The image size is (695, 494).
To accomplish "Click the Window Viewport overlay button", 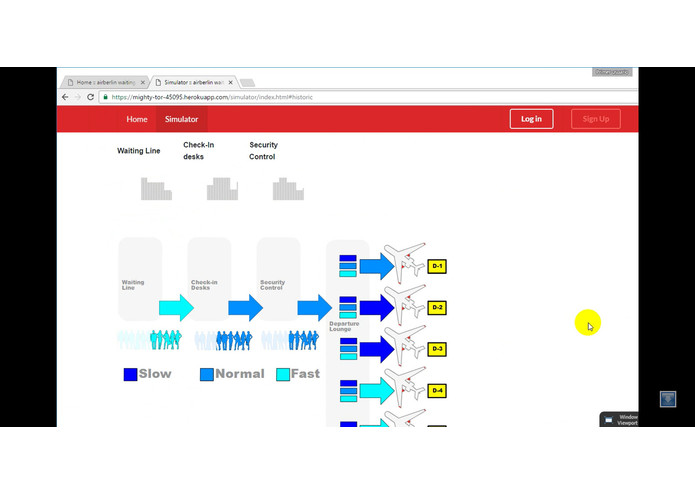I will pos(620,420).
